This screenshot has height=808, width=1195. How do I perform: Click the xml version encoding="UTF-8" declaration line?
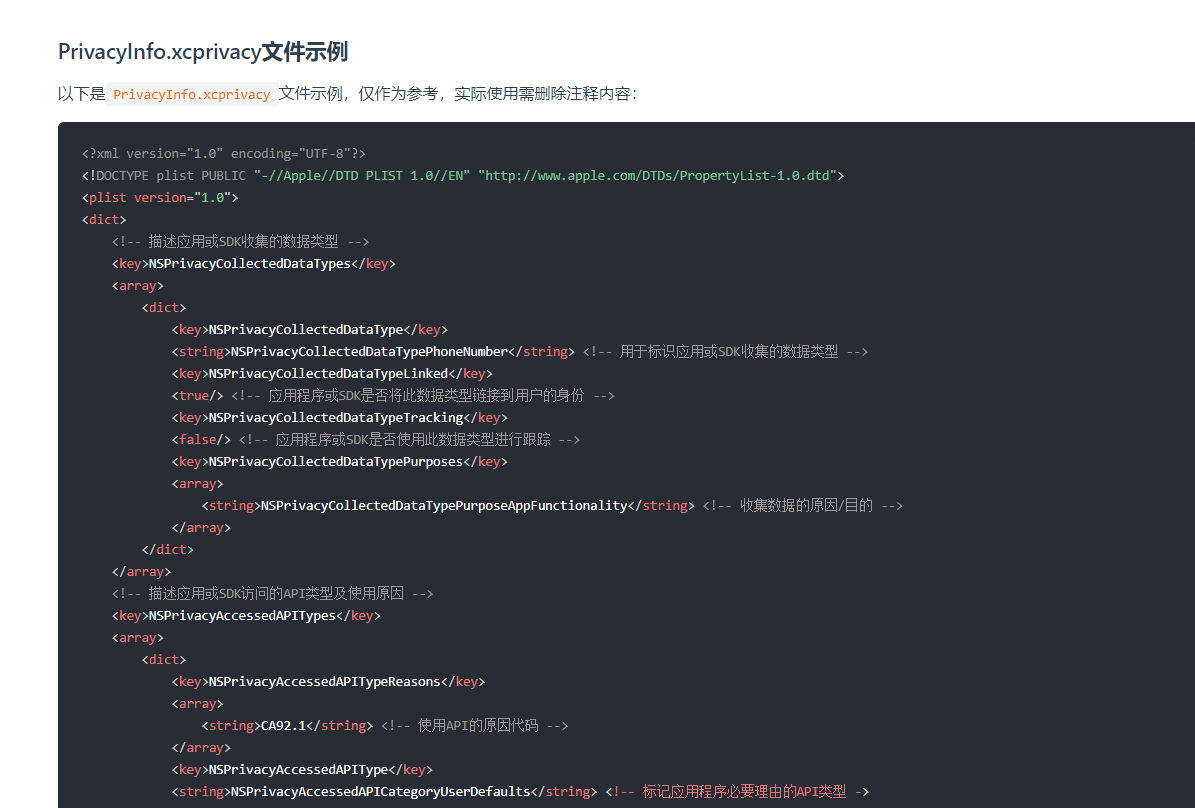tap(223, 153)
